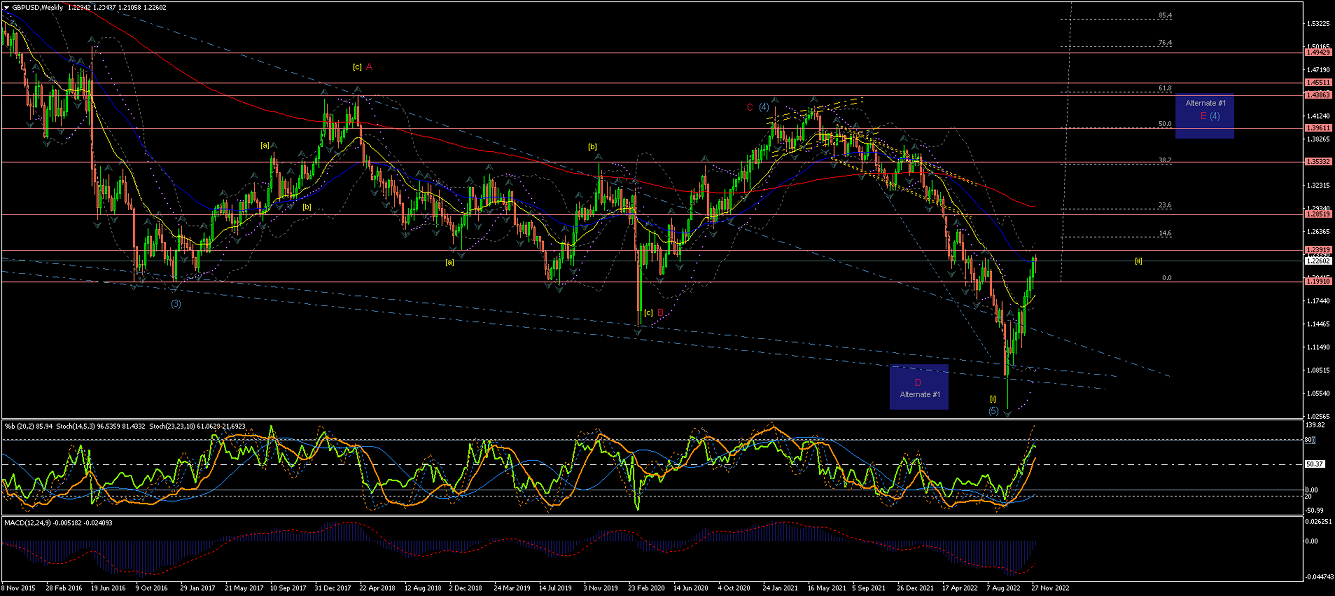Click the 23 Feb 2020 date label
Image resolution: width=1335 pixels, height=596 pixels.
coord(648,590)
